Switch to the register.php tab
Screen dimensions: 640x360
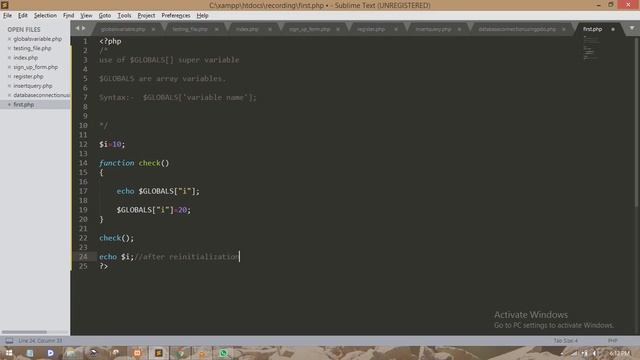pyautogui.click(x=371, y=29)
